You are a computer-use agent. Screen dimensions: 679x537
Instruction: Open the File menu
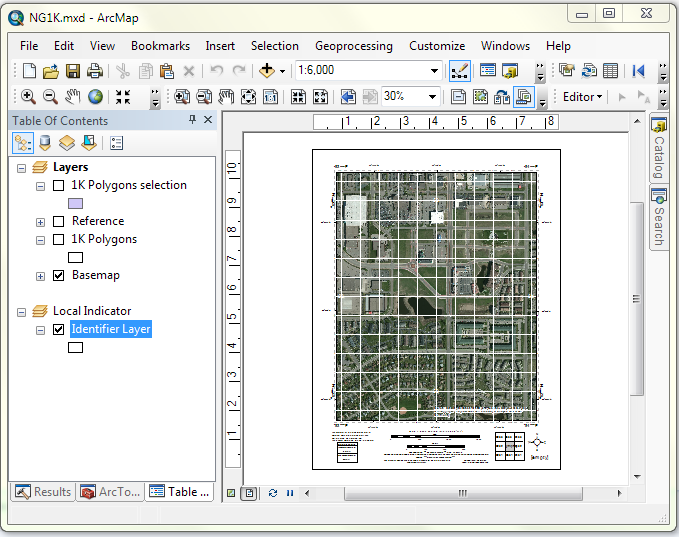(29, 46)
